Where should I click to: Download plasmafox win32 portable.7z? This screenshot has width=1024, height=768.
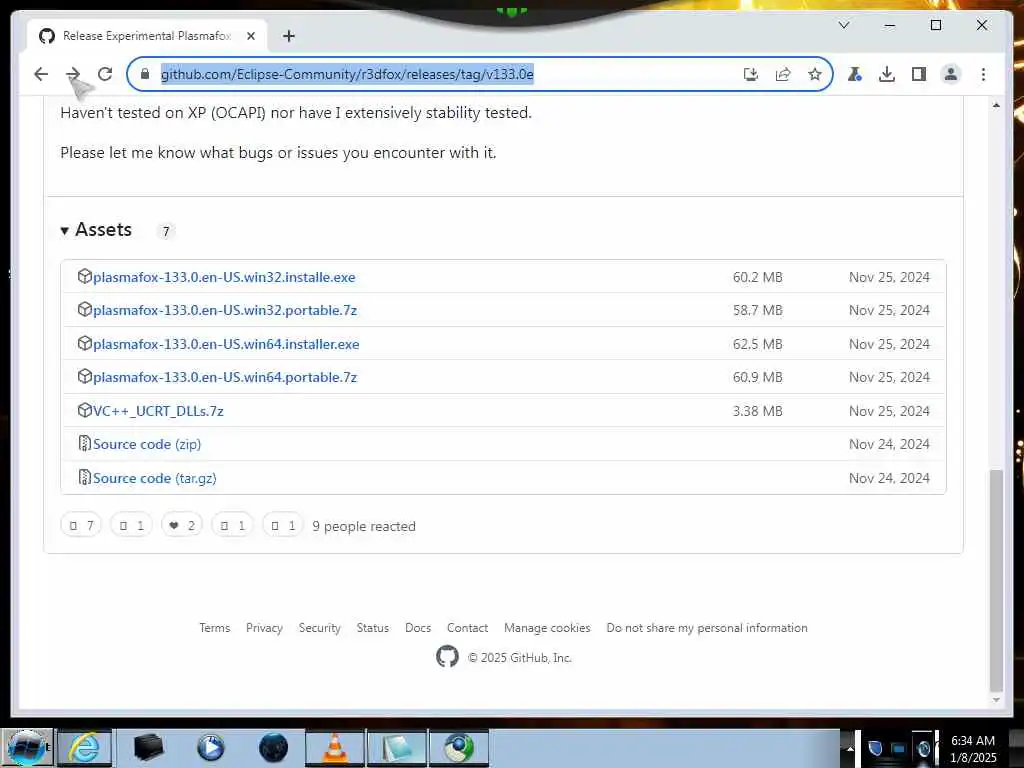225,310
